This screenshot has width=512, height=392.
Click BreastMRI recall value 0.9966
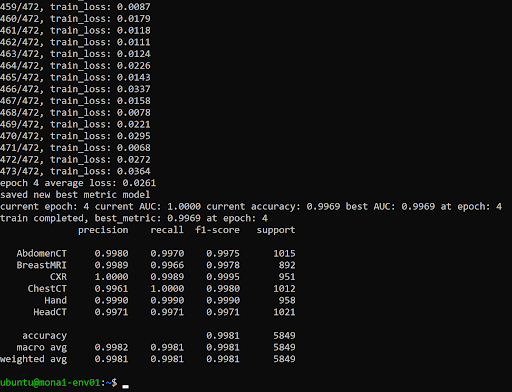[x=167, y=265]
